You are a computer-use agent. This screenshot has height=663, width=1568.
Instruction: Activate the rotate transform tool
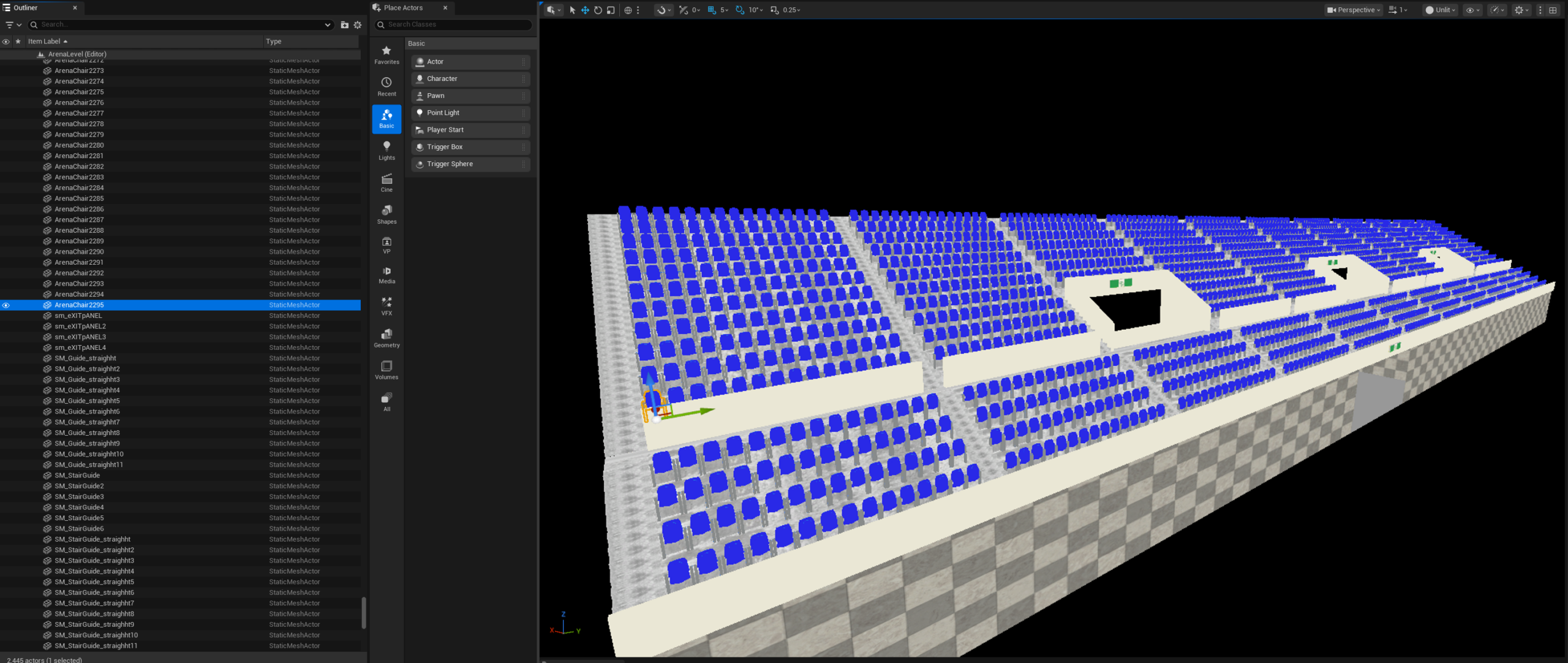pos(598,10)
